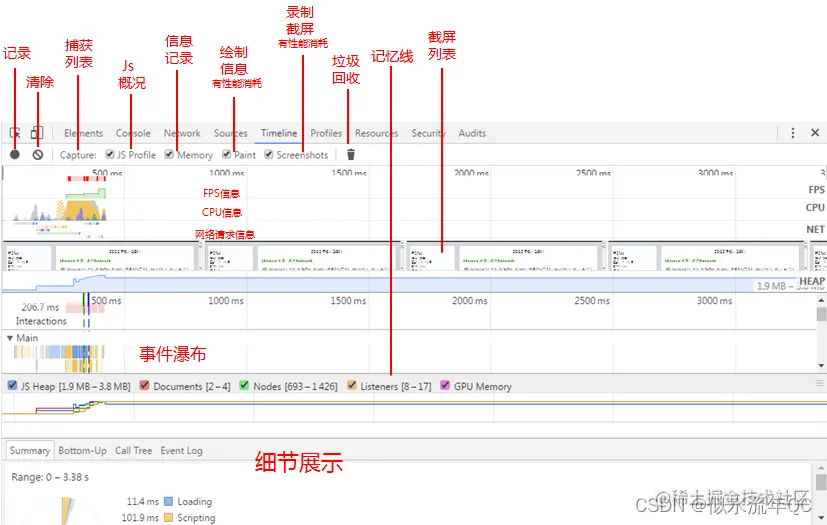Viewport: 827px width, 525px height.
Task: Click the flame chart in Main thread
Action: (59, 359)
